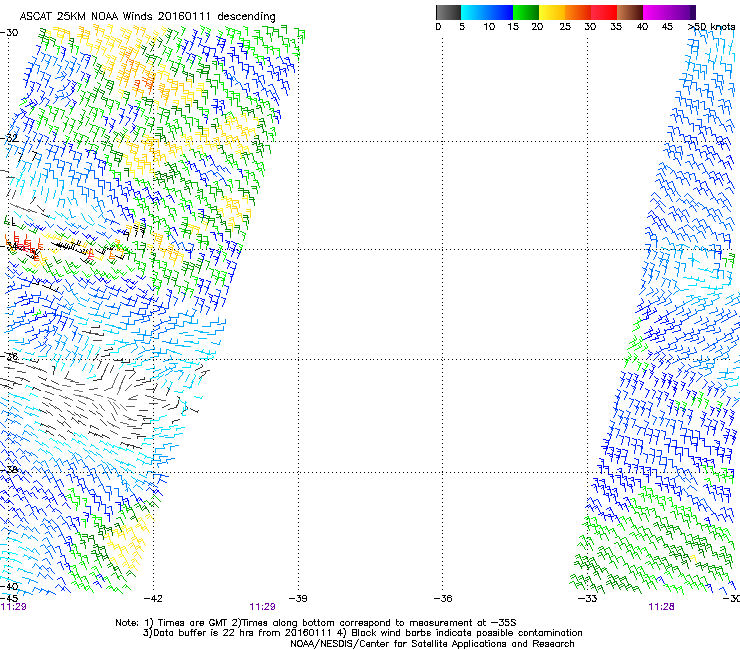This screenshot has height=650, width=740.
Task: Select the orange 25–30 knots colorbar segment
Action: 578,12
